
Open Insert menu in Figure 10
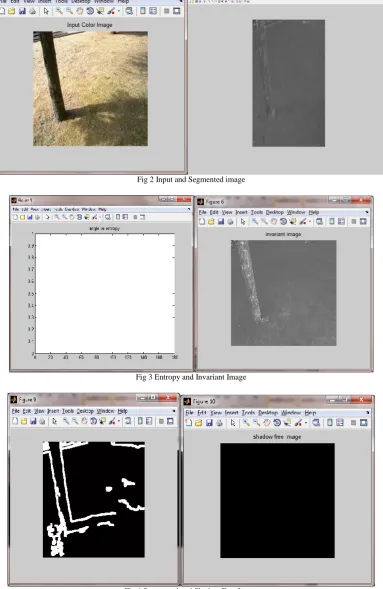click(x=231, y=412)
